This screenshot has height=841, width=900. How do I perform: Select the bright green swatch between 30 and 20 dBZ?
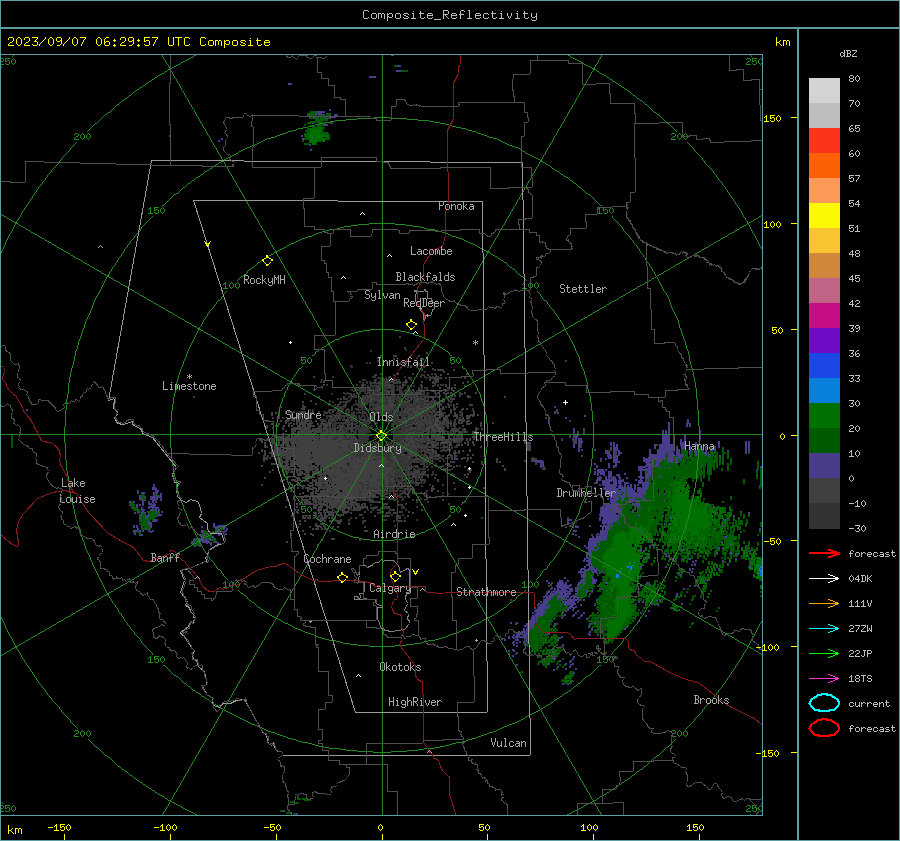pos(824,416)
